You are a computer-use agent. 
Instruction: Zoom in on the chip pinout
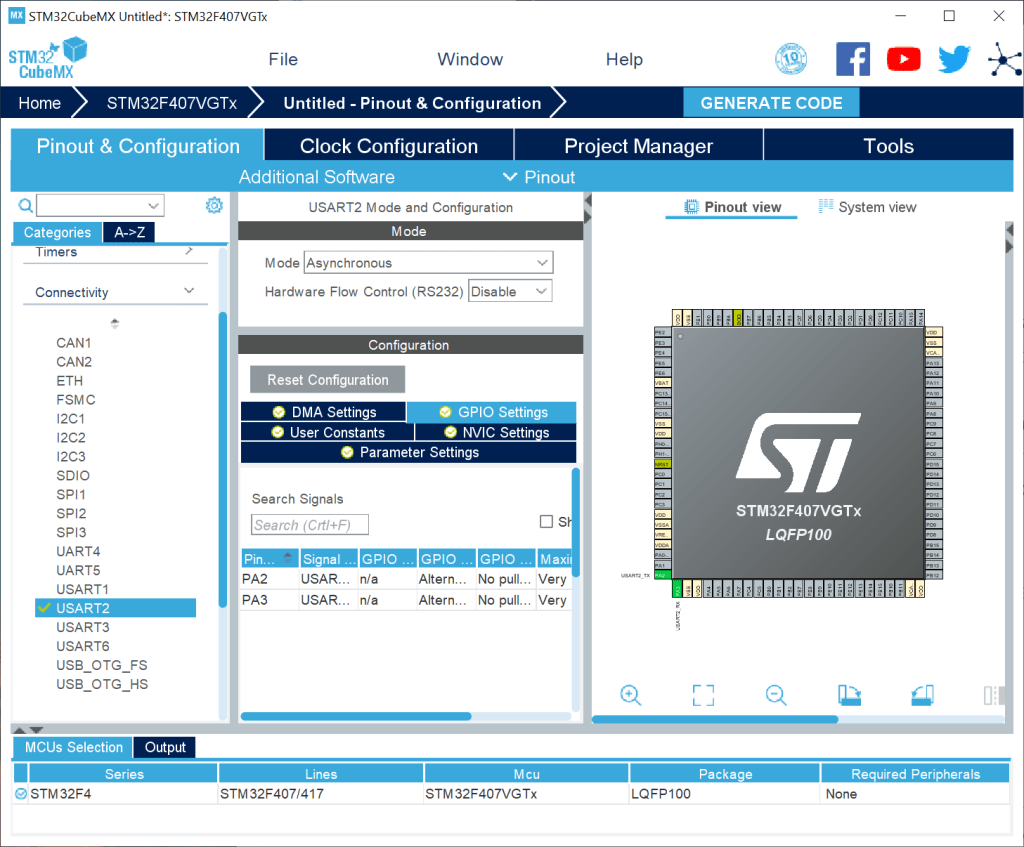[630, 695]
